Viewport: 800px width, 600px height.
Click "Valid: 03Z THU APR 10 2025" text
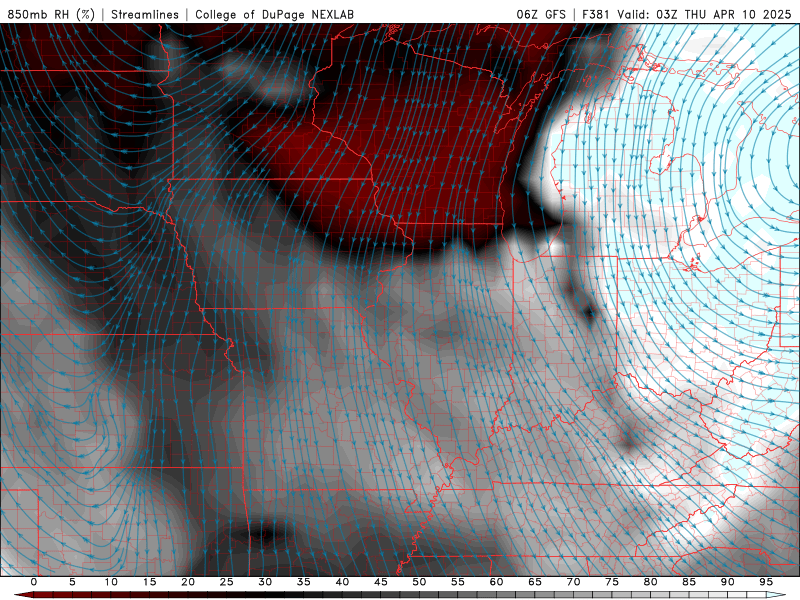click(x=704, y=14)
